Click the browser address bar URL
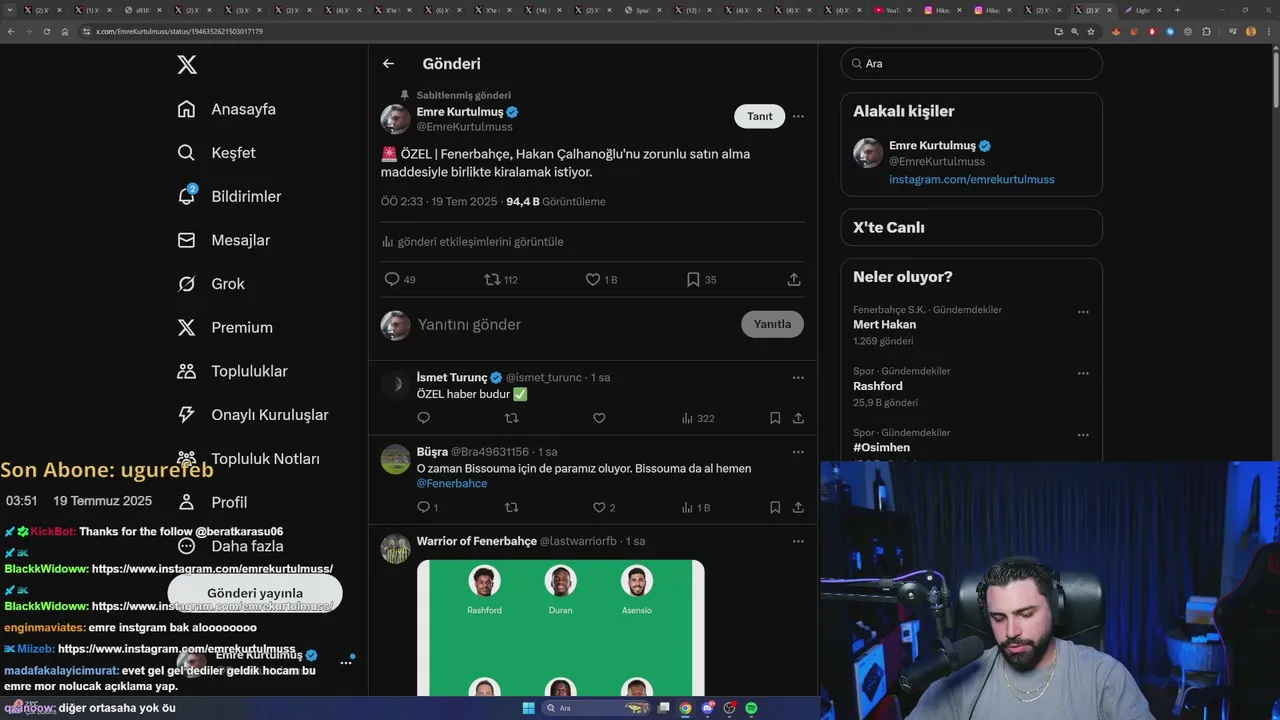 point(180,32)
